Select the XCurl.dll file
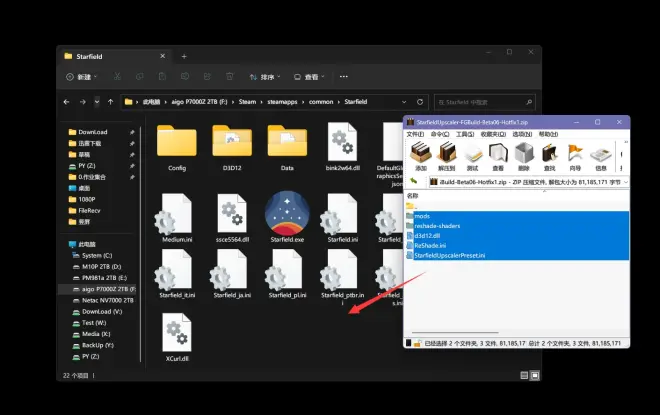 (177, 337)
